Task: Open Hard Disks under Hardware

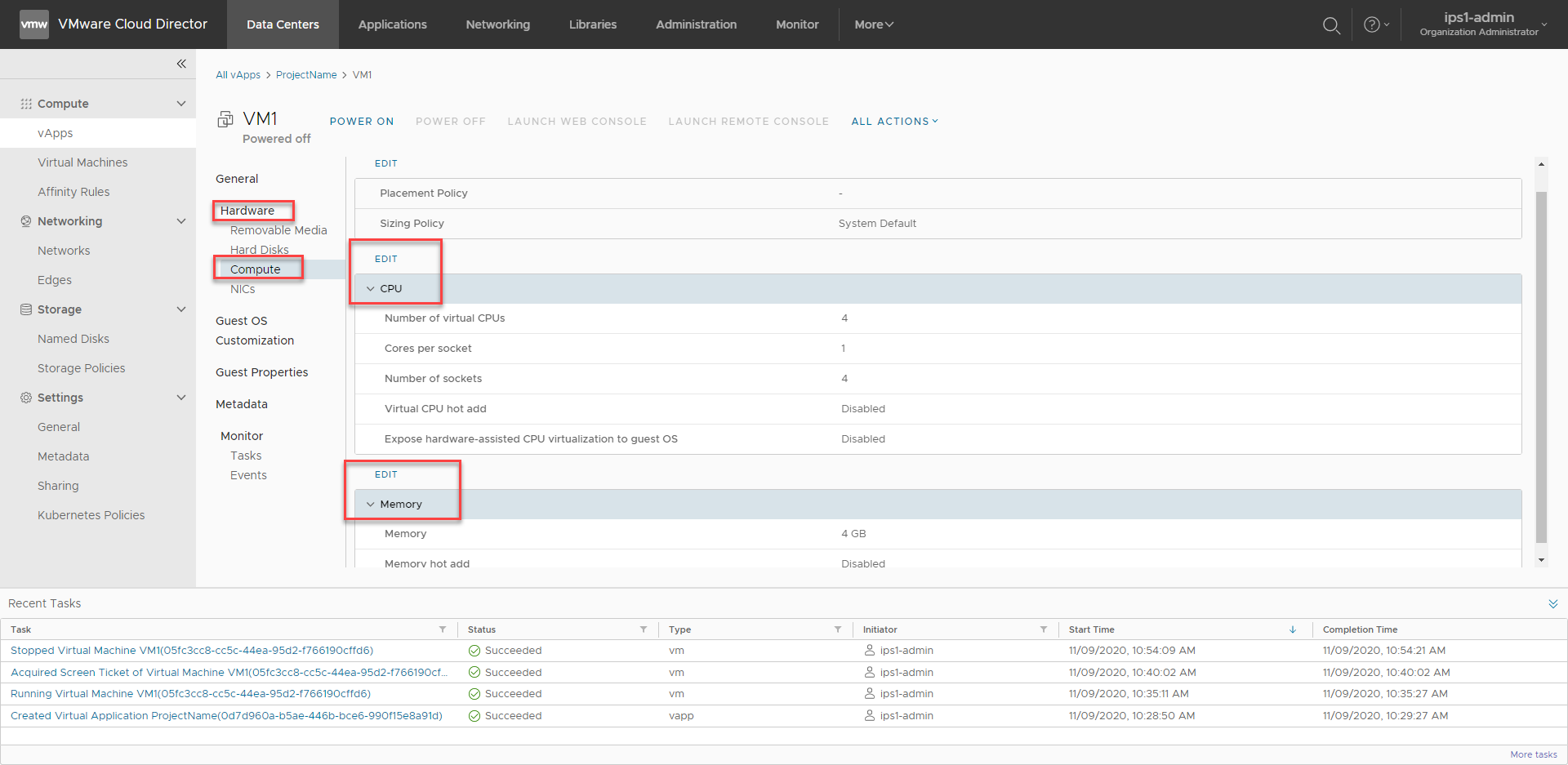Action: (259, 250)
